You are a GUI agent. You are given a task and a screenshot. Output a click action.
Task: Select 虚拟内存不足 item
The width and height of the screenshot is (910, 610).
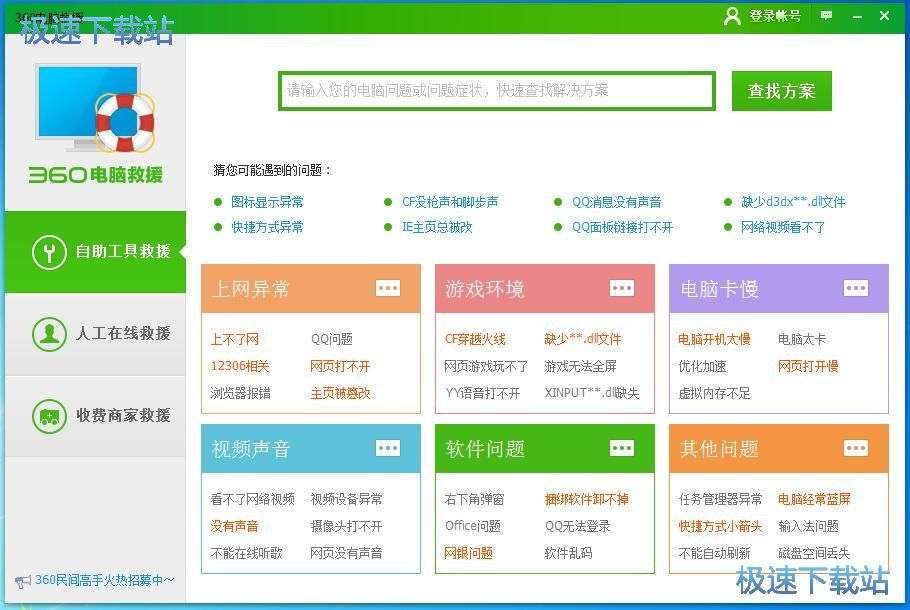(714, 393)
